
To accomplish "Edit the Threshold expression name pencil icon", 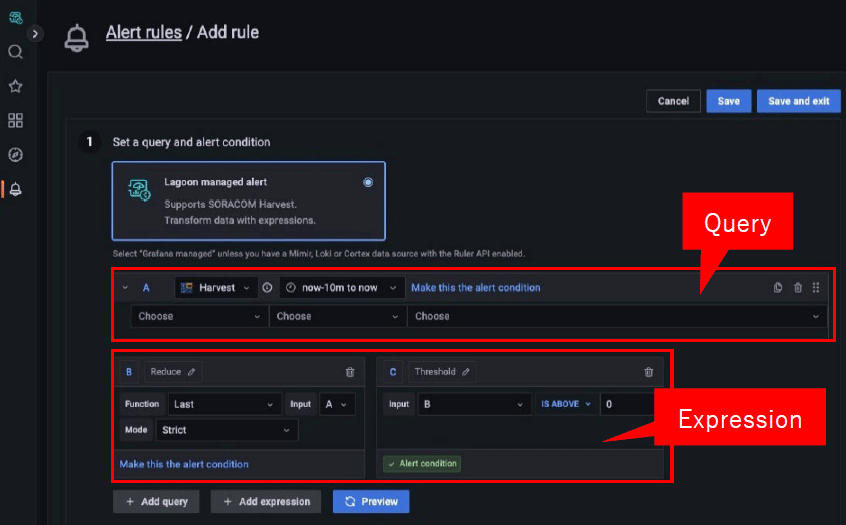I will click(x=466, y=372).
